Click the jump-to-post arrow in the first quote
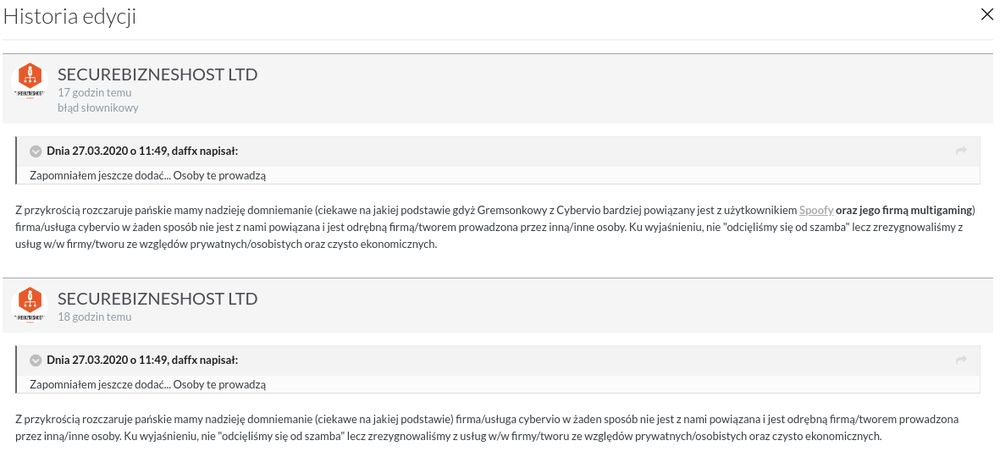Viewport: 1000px width, 468px height. pos(961,151)
